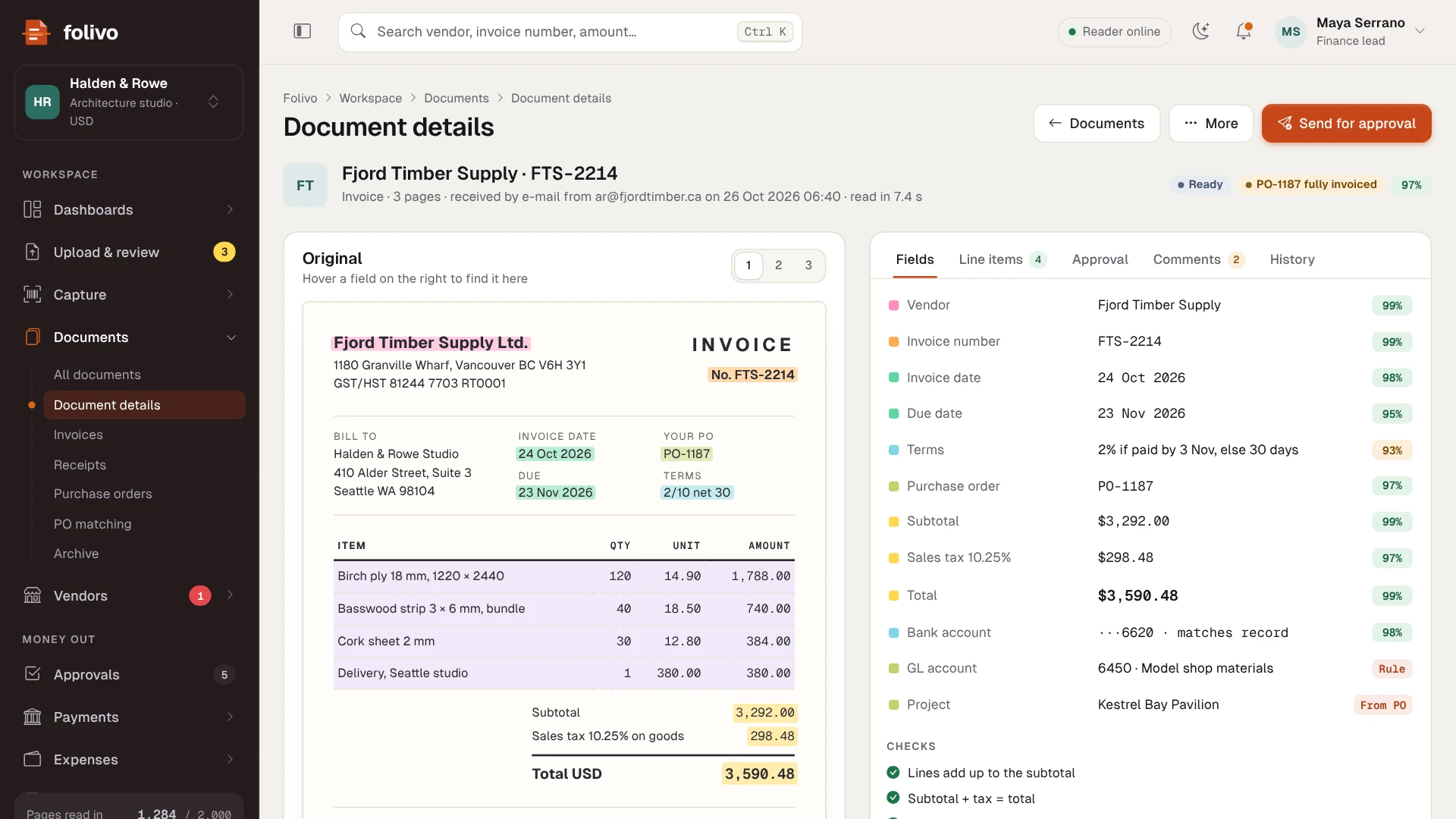Screen dimensions: 1456x819
Task: Switch to the Approval tab
Action: [x=1100, y=259]
